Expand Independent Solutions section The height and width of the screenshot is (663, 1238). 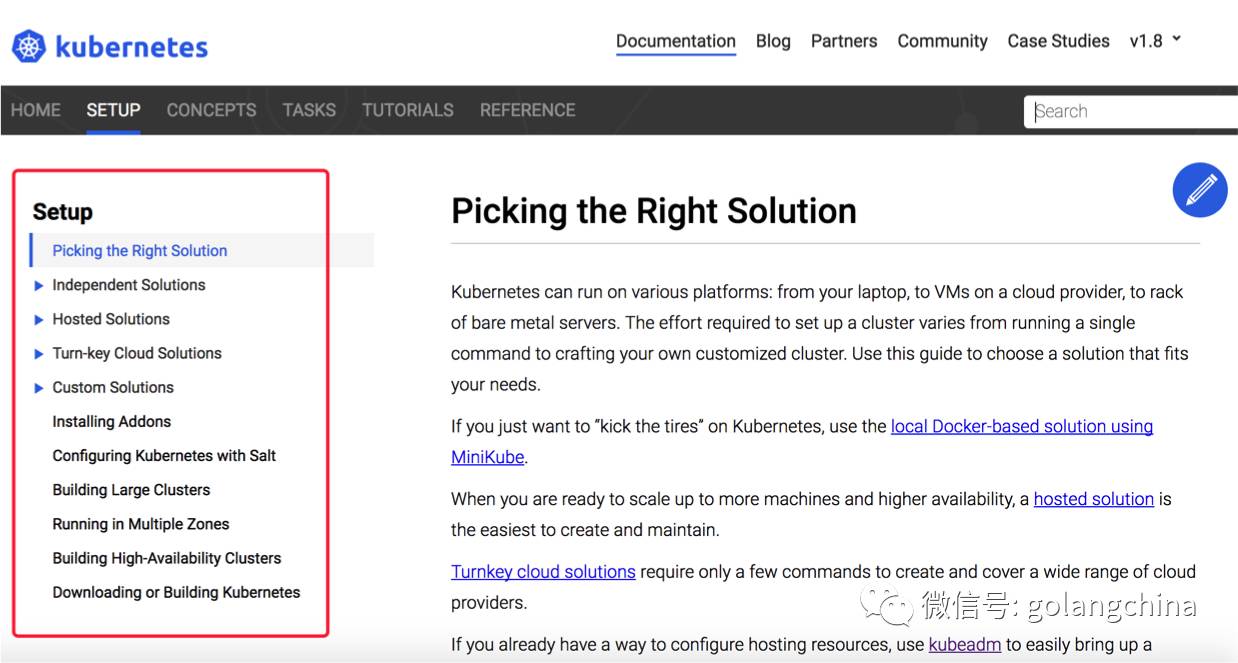click(x=39, y=285)
